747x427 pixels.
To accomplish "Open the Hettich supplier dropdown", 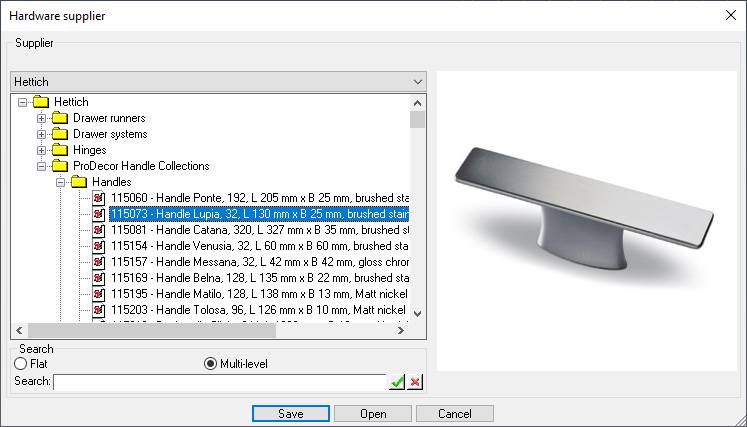I will click(417, 82).
